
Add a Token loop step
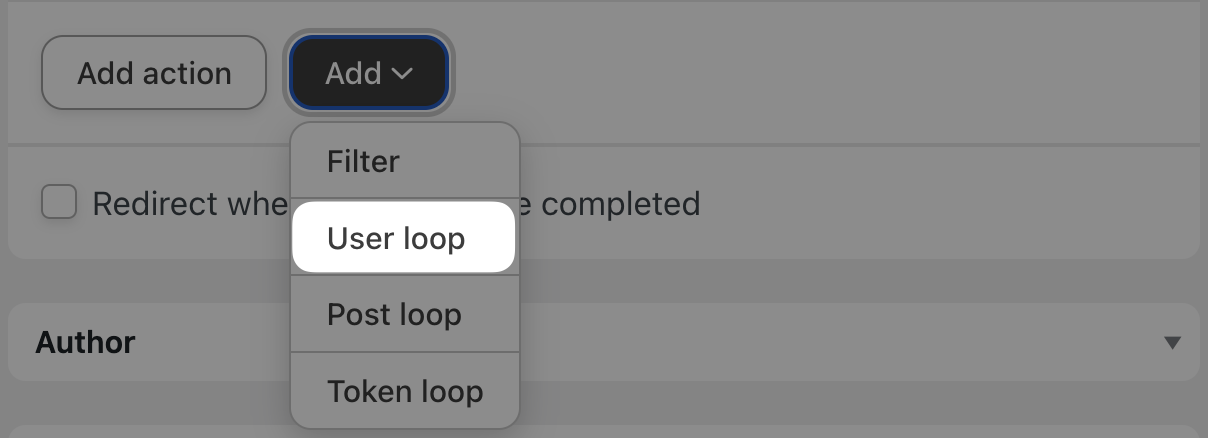(404, 391)
